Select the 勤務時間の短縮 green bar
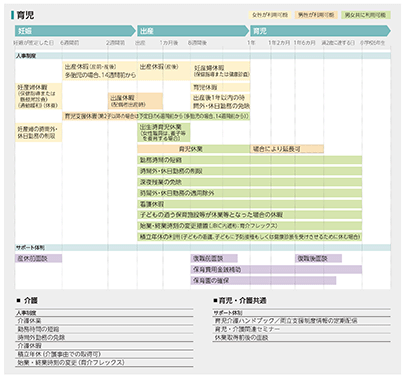This screenshot has height=378, width=405. tap(250, 160)
